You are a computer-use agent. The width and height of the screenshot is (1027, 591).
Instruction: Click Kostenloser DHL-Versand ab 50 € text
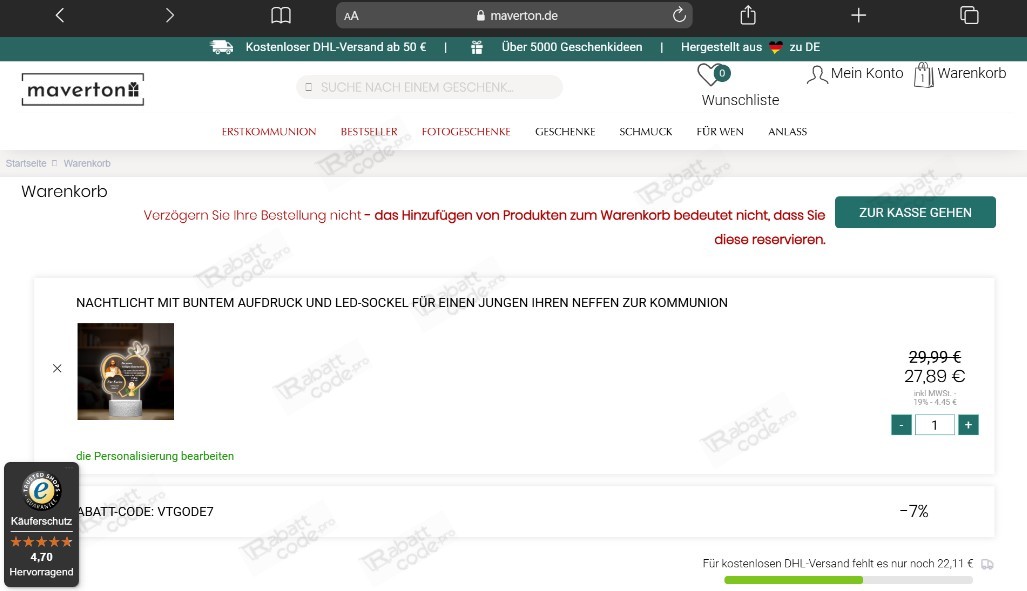(335, 47)
